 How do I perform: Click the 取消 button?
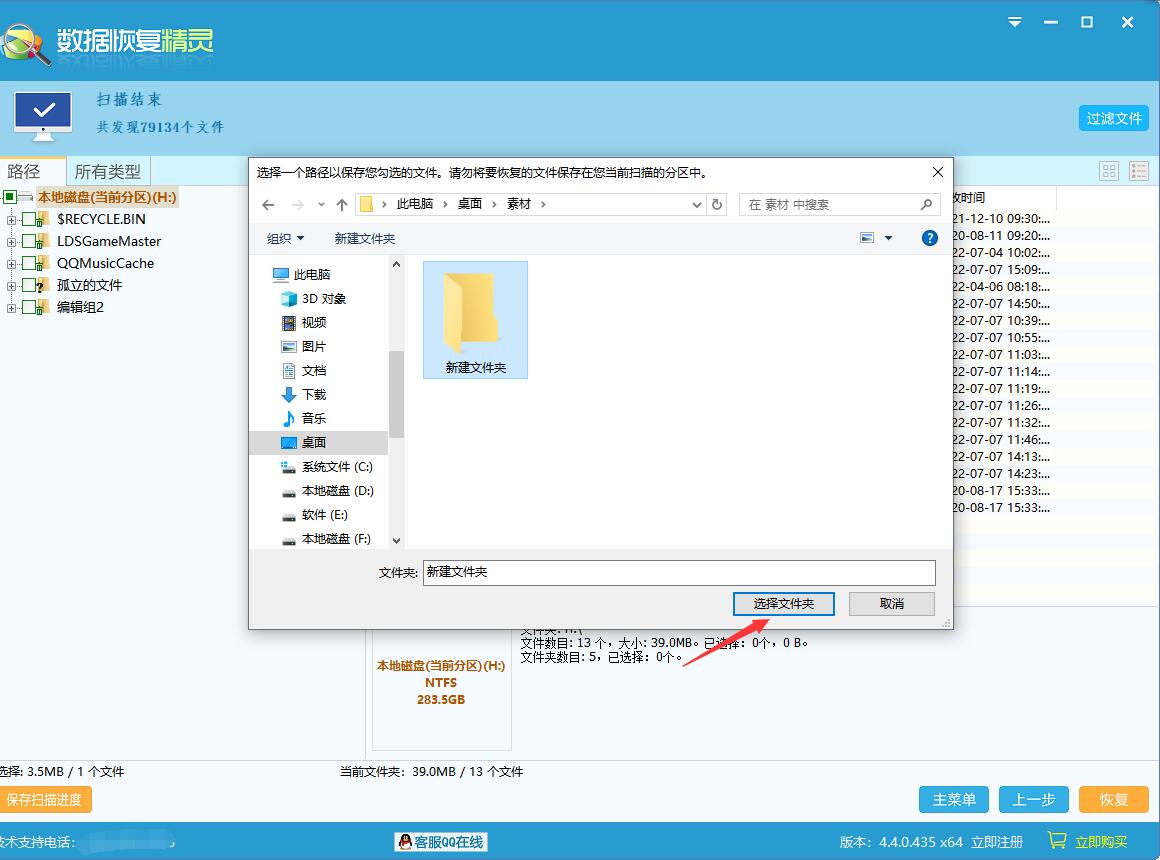891,603
